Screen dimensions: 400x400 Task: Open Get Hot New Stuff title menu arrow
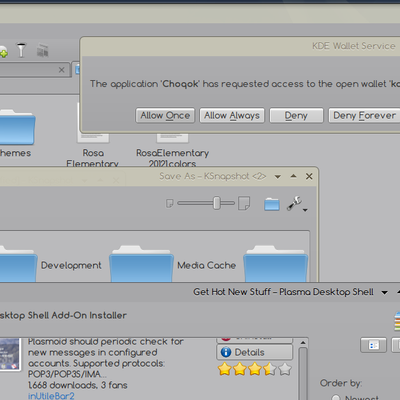[x=384, y=293]
